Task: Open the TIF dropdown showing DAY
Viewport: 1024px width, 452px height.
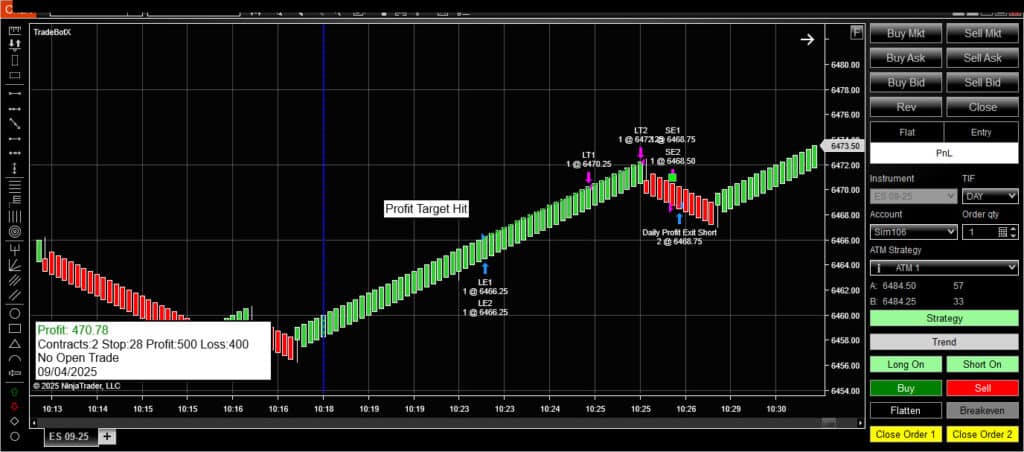Action: pos(990,195)
